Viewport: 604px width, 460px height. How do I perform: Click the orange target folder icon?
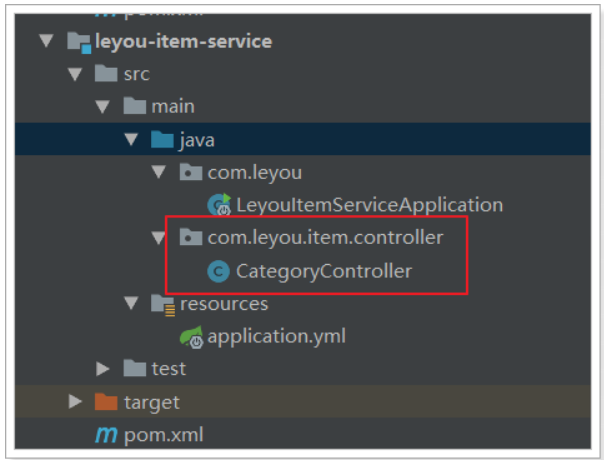[x=106, y=401]
